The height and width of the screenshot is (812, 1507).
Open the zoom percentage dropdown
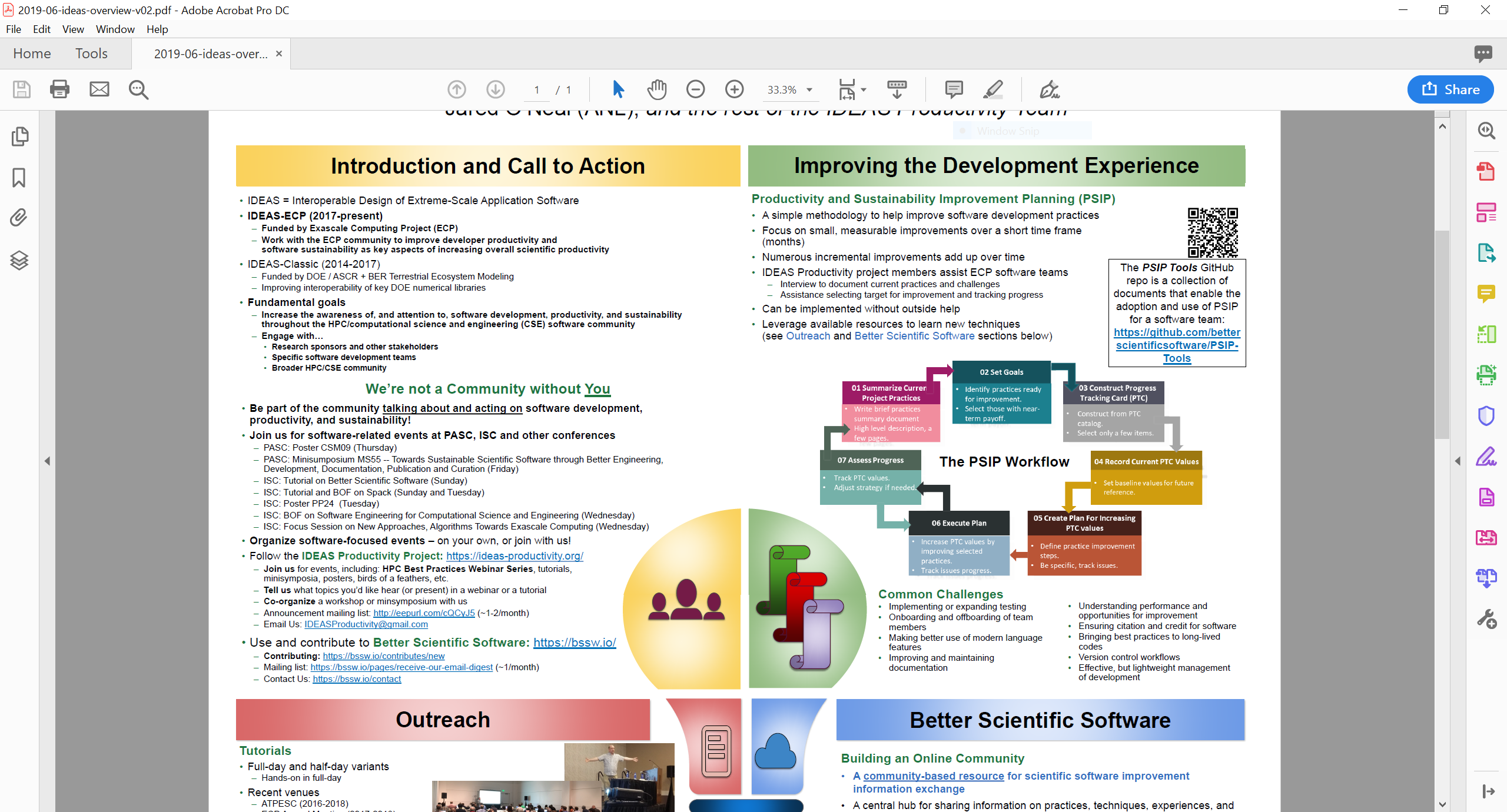(809, 89)
